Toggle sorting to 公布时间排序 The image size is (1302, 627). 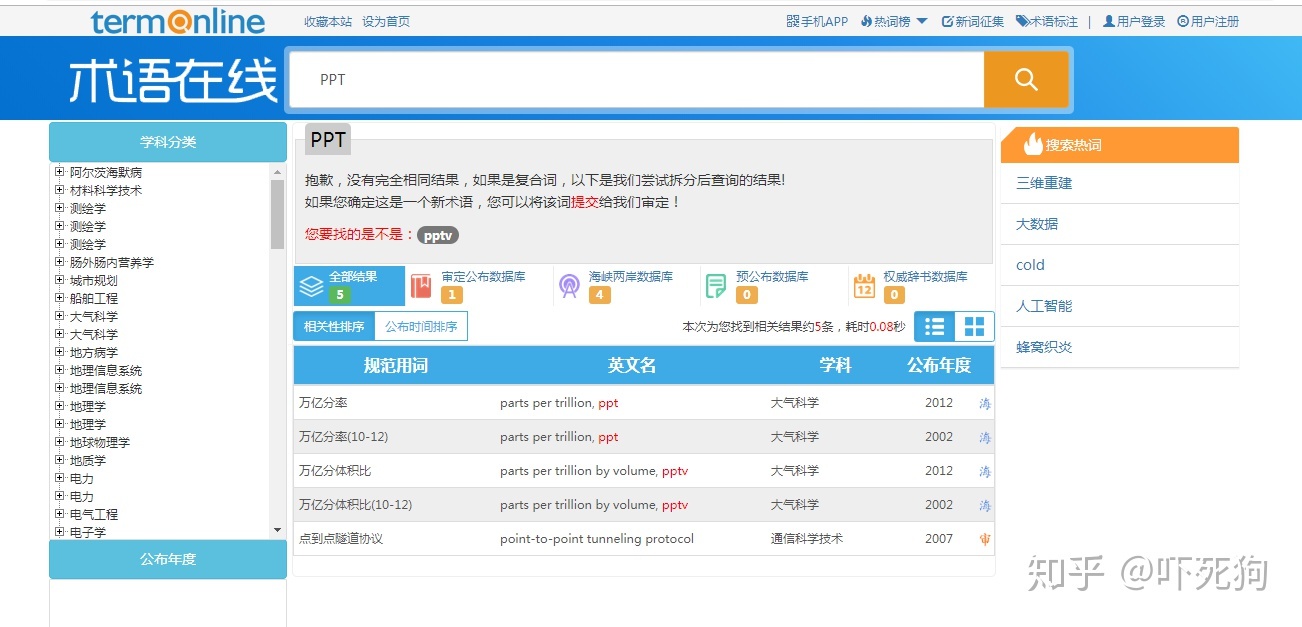point(421,325)
